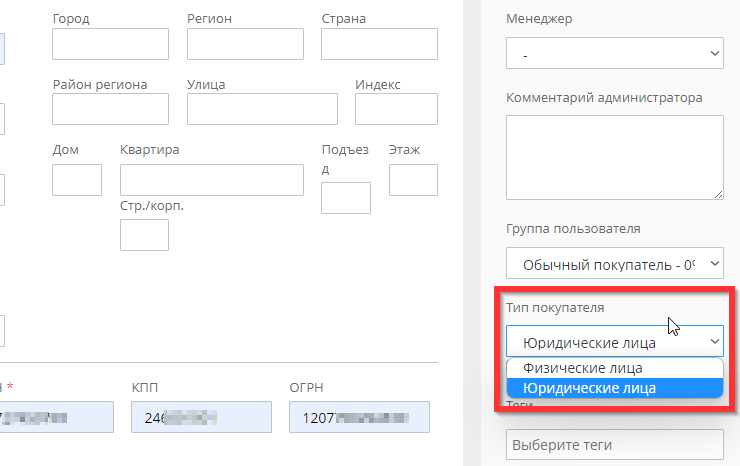
Task: Click the КПП input field
Action: click(201, 417)
